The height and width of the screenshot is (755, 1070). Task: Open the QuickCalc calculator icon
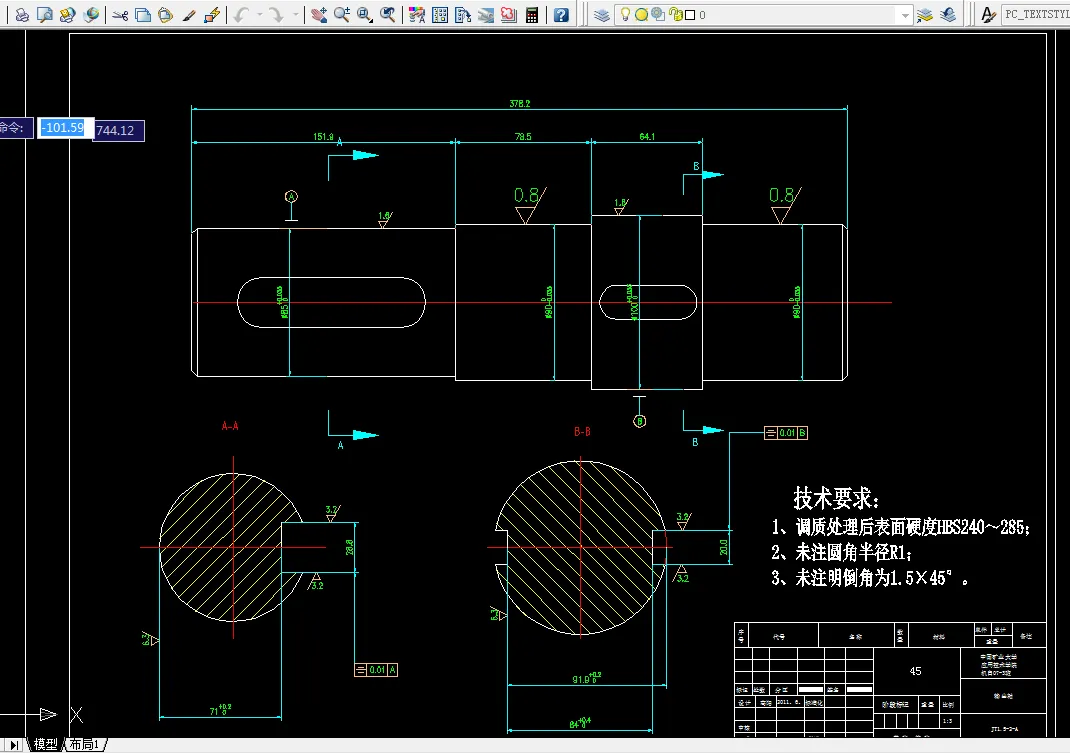point(532,14)
